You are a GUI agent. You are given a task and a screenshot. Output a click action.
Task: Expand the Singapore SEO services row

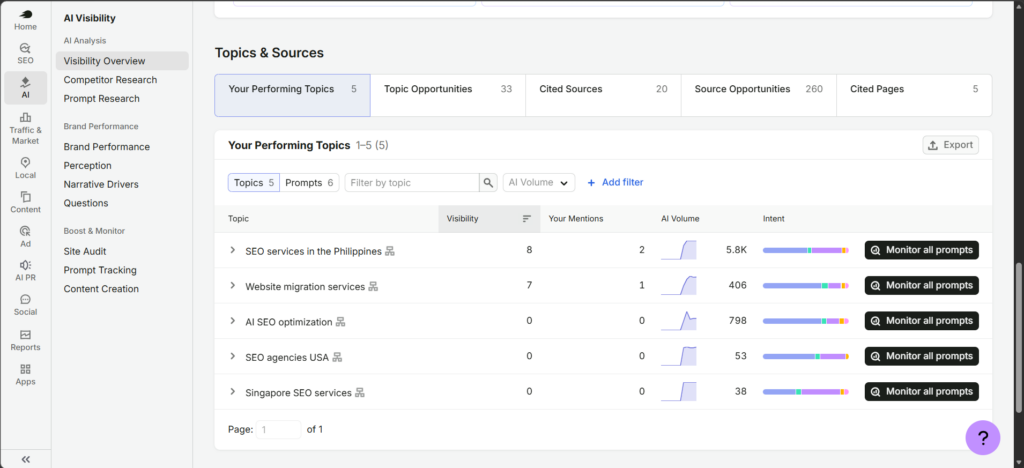coord(232,391)
